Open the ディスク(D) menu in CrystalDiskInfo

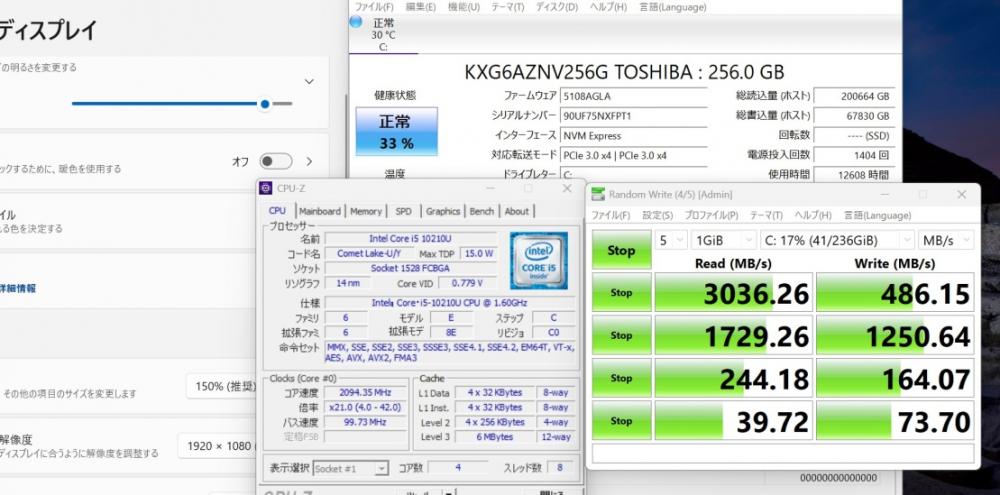point(556,7)
